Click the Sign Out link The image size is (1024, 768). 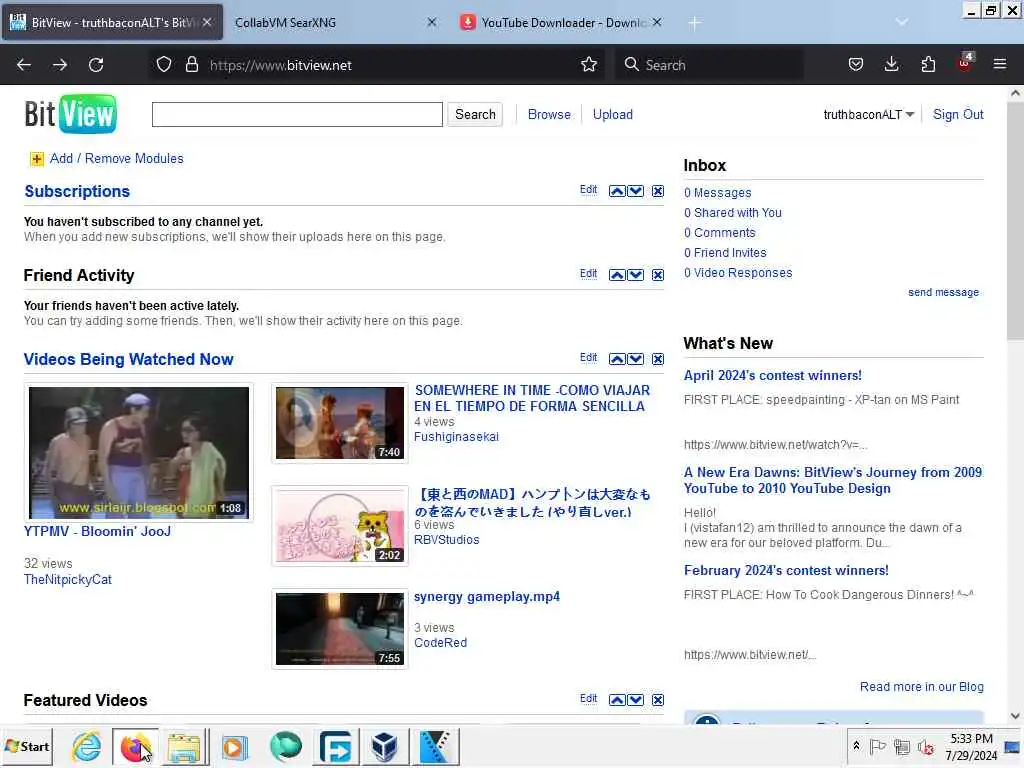coord(958,114)
